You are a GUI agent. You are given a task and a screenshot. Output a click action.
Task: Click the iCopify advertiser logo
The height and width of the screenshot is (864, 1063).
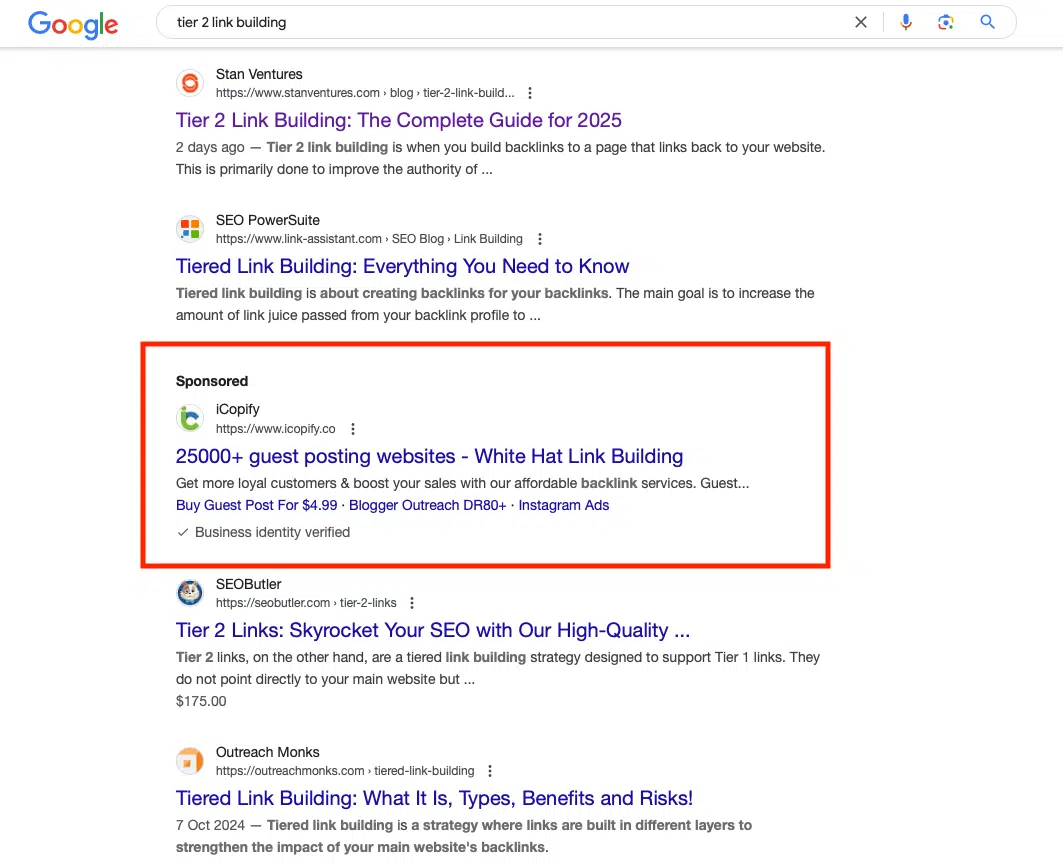(x=190, y=418)
